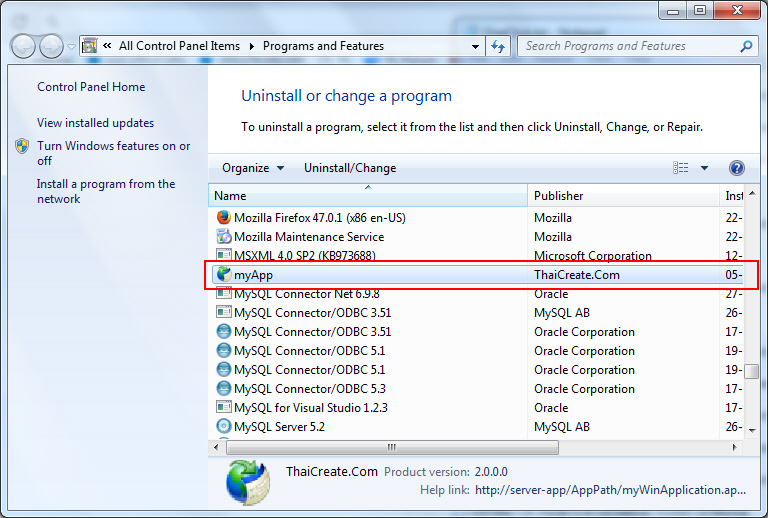Open Install a program from the network
The width and height of the screenshot is (768, 518).
click(x=106, y=191)
